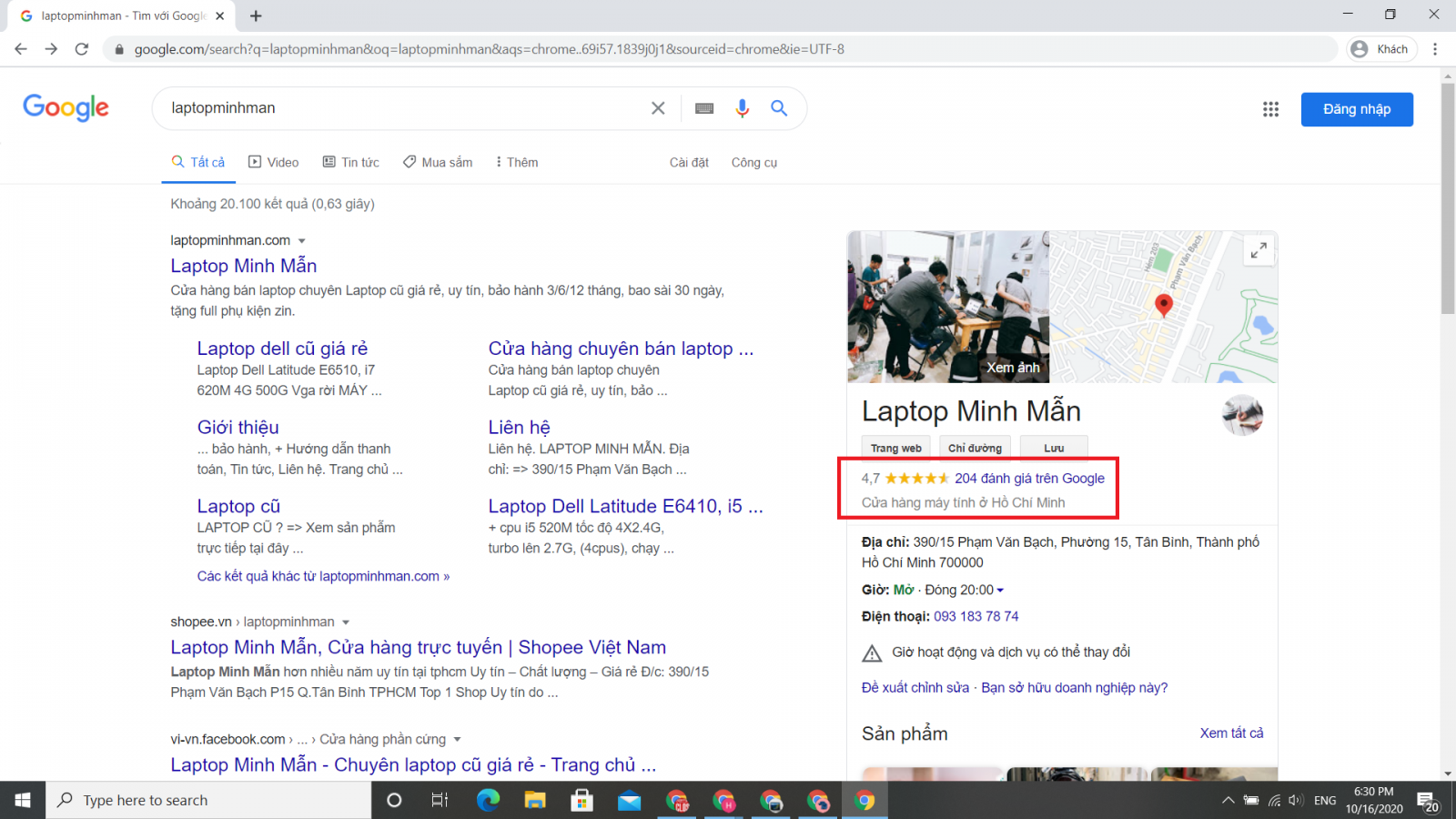Open a new browser tab
This screenshot has height=819, width=1456.
256,15
